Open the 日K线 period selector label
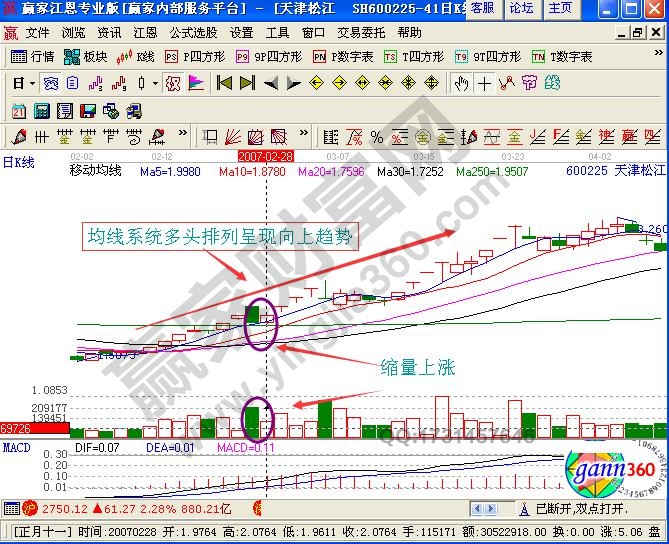This screenshot has width=669, height=544. point(19,158)
